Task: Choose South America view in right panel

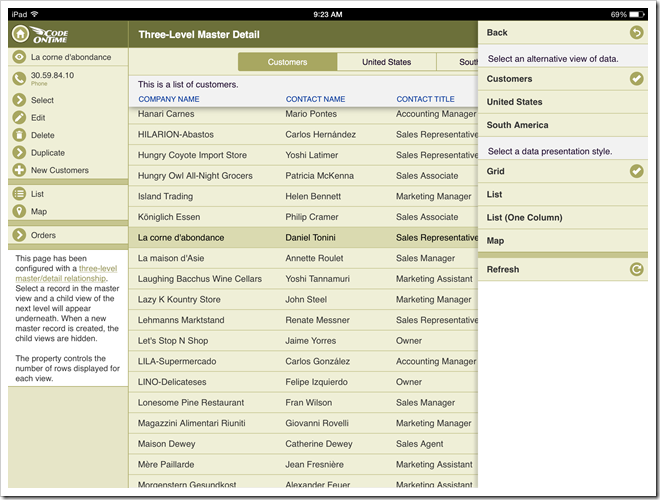Action: pyautogui.click(x=563, y=125)
